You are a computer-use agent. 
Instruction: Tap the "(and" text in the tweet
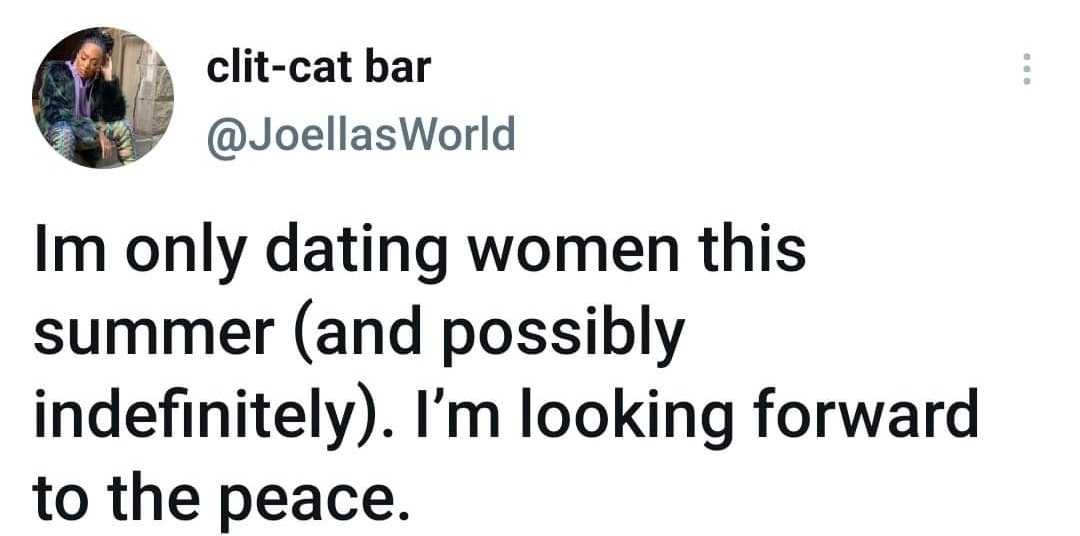(352, 334)
